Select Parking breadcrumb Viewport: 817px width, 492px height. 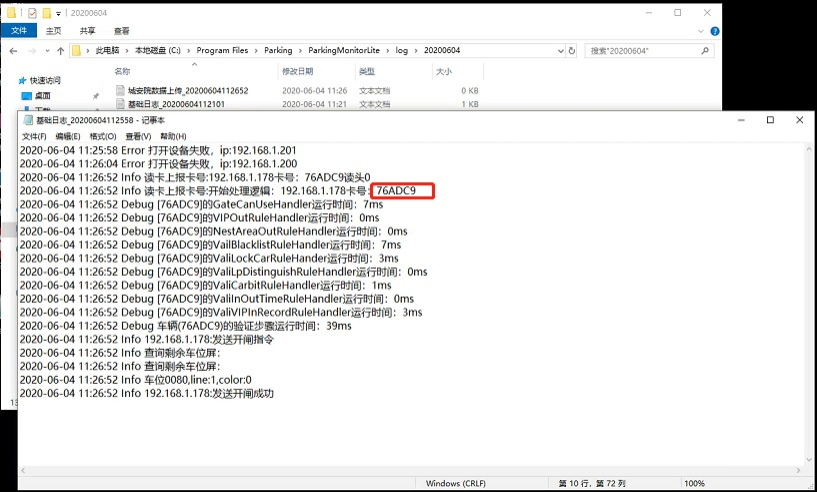pyautogui.click(x=278, y=51)
